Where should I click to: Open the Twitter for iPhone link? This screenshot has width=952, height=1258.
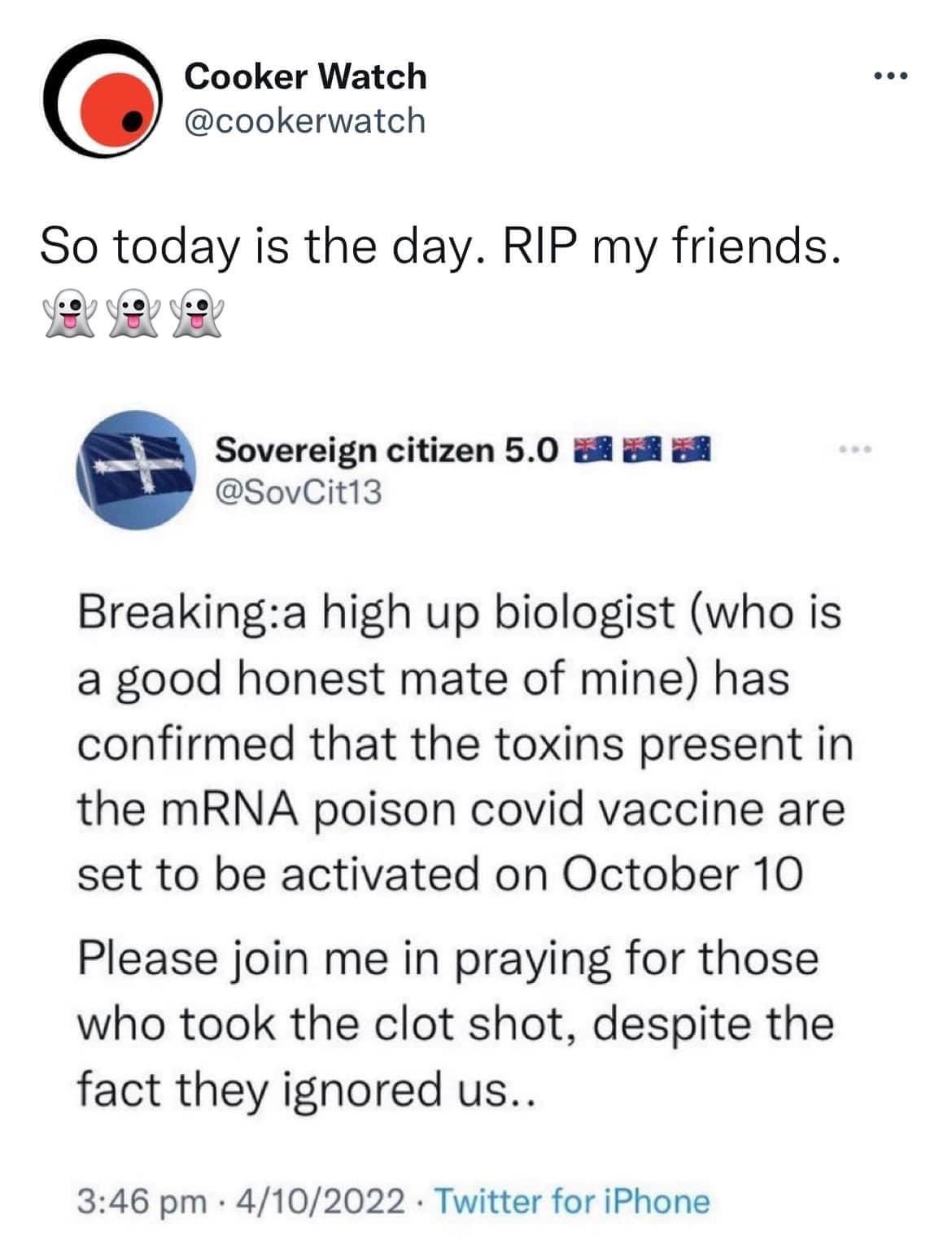pos(574,1200)
